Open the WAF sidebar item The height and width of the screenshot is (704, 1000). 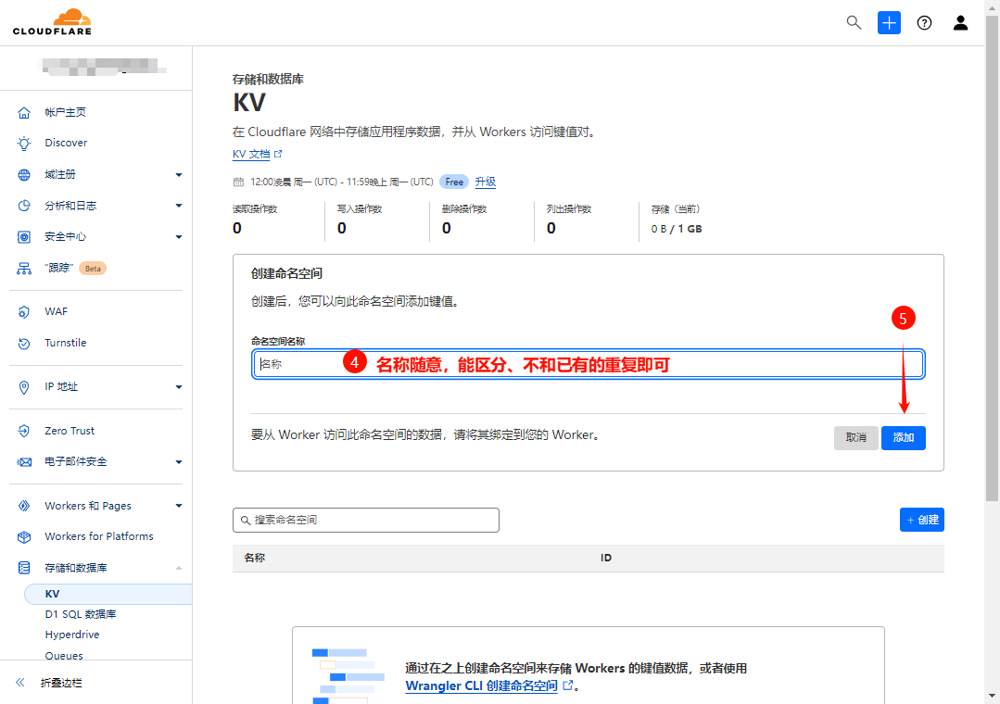pos(55,311)
